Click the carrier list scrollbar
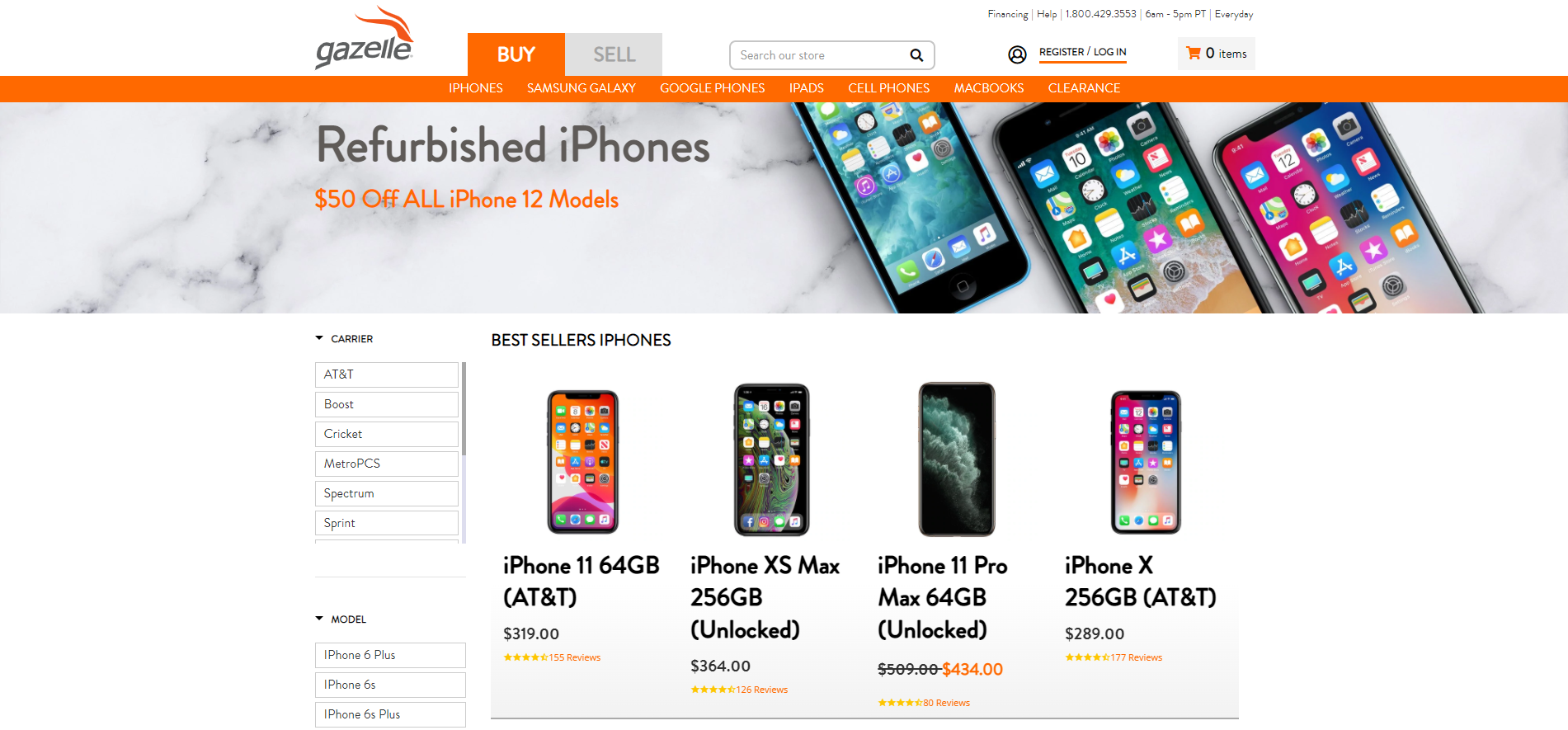The height and width of the screenshot is (730, 1568). 464,408
